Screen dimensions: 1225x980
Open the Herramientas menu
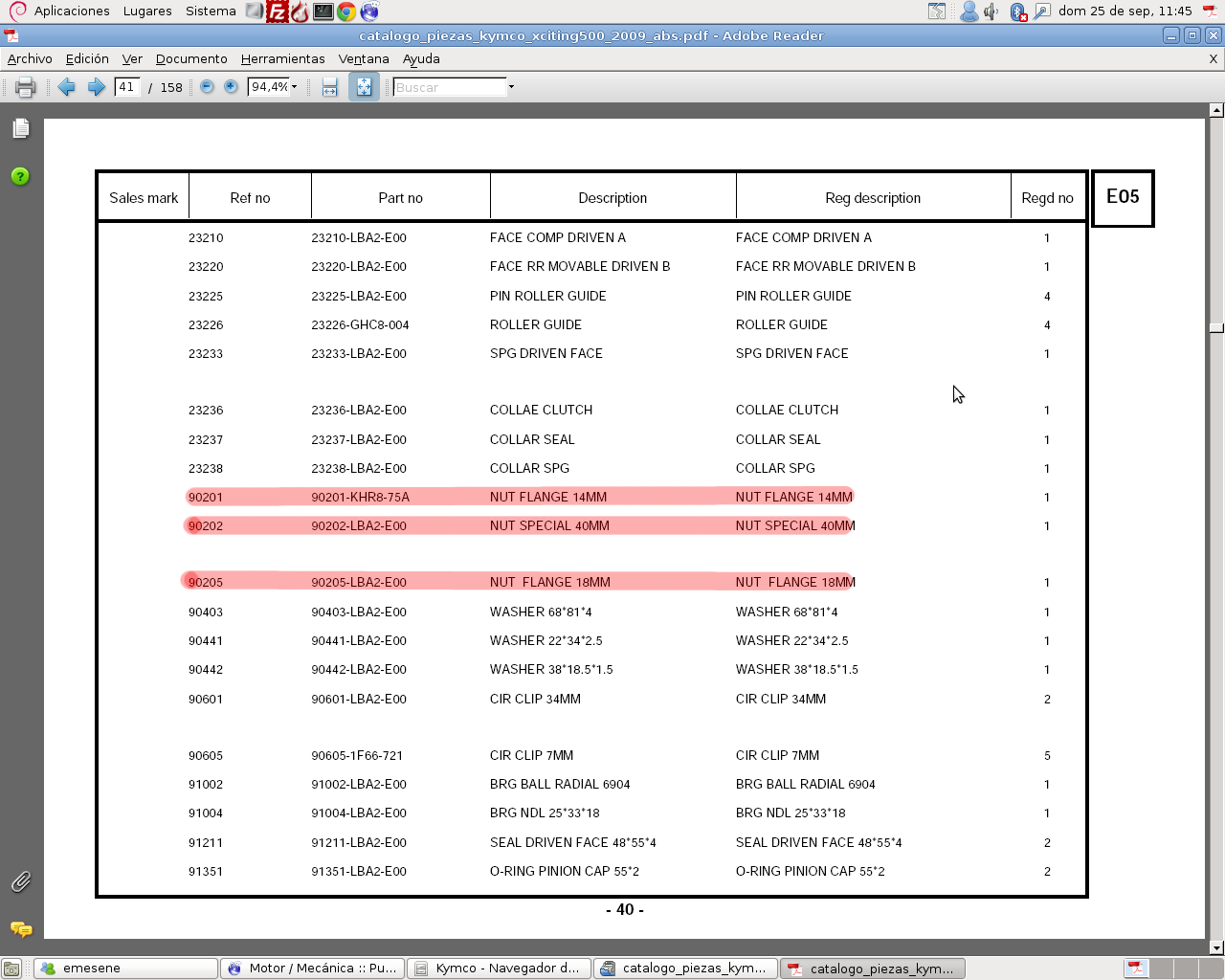pos(282,59)
